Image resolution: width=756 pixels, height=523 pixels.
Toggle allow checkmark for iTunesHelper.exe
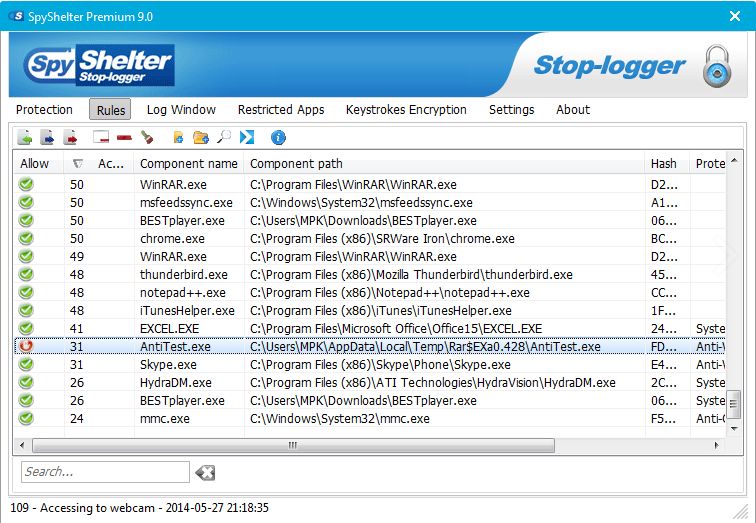(x=26, y=310)
